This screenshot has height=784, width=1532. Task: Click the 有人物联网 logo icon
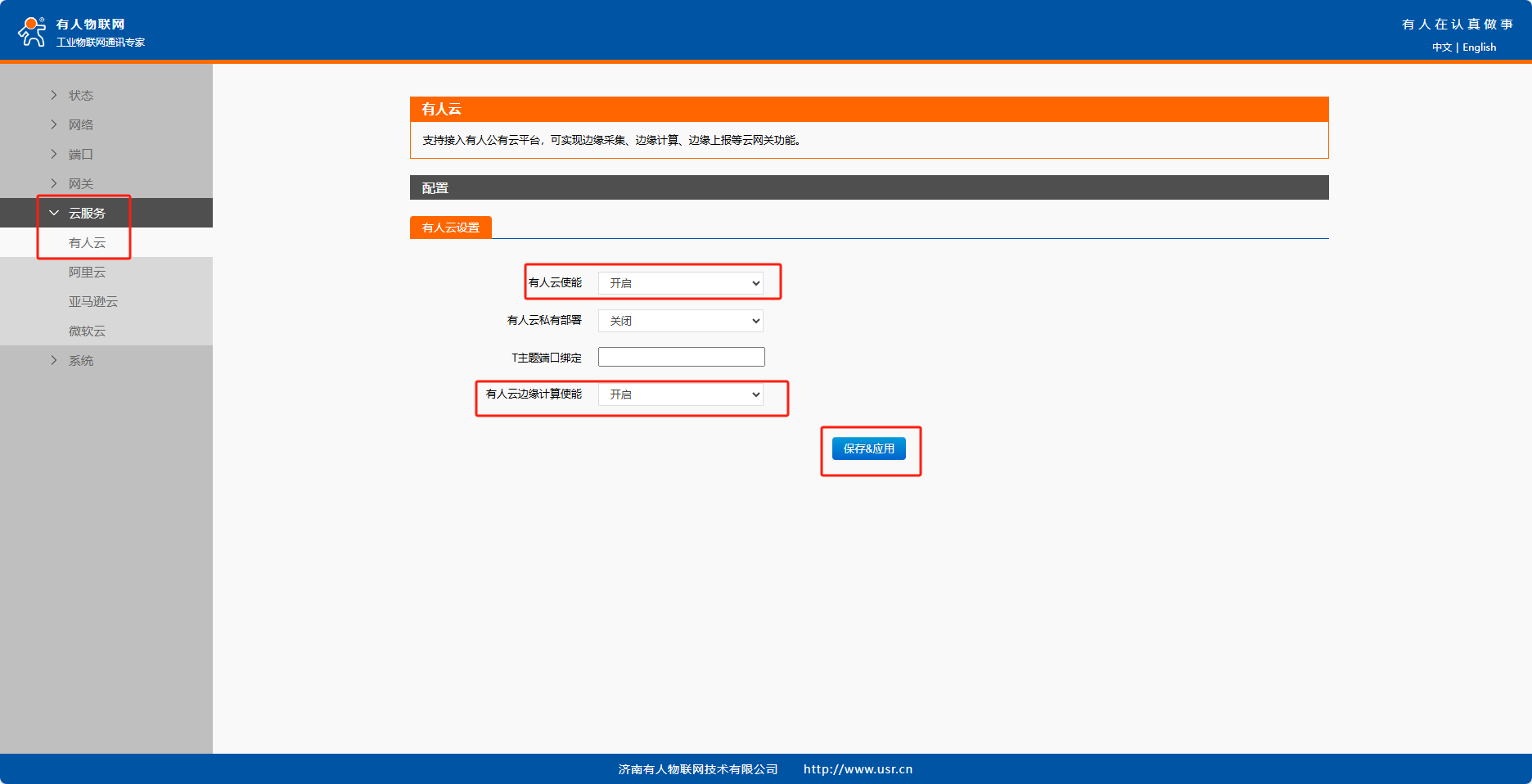32,31
